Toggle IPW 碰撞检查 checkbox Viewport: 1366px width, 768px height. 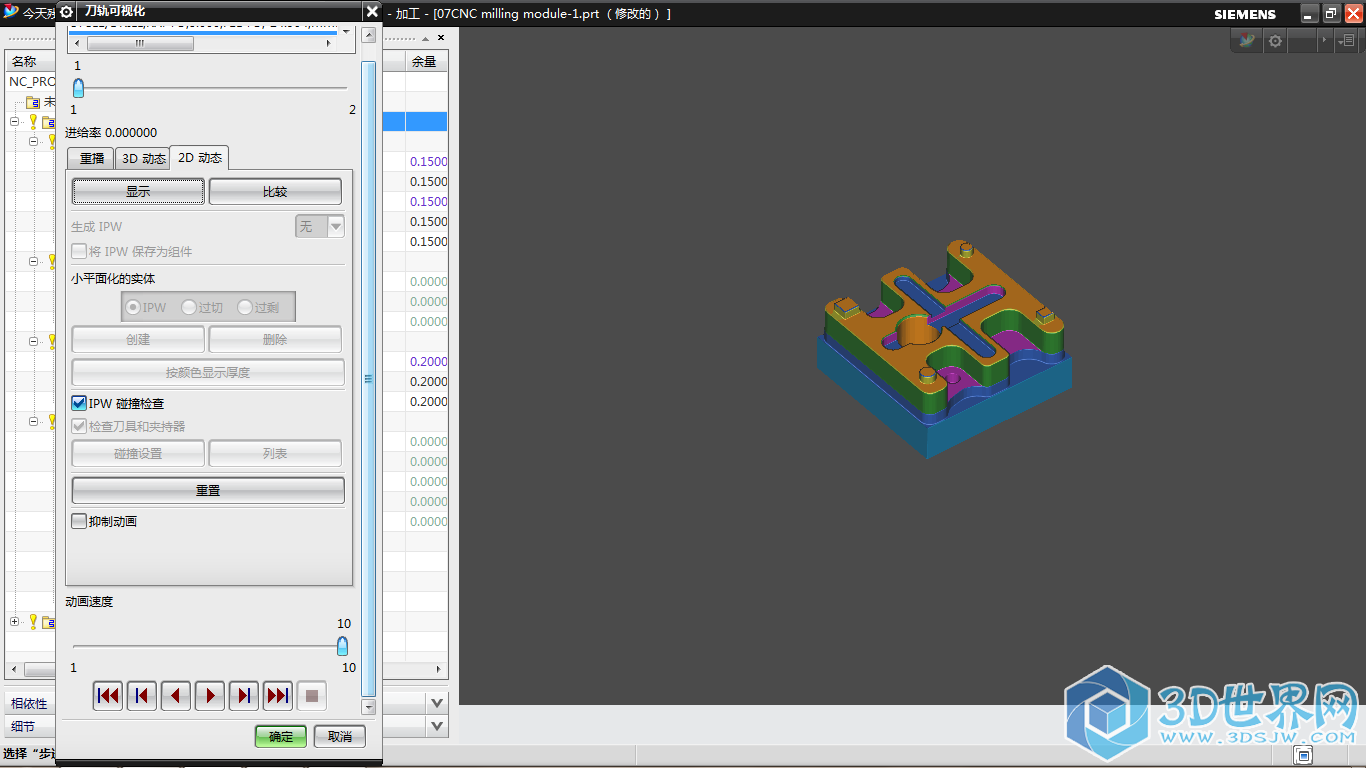(x=79, y=403)
